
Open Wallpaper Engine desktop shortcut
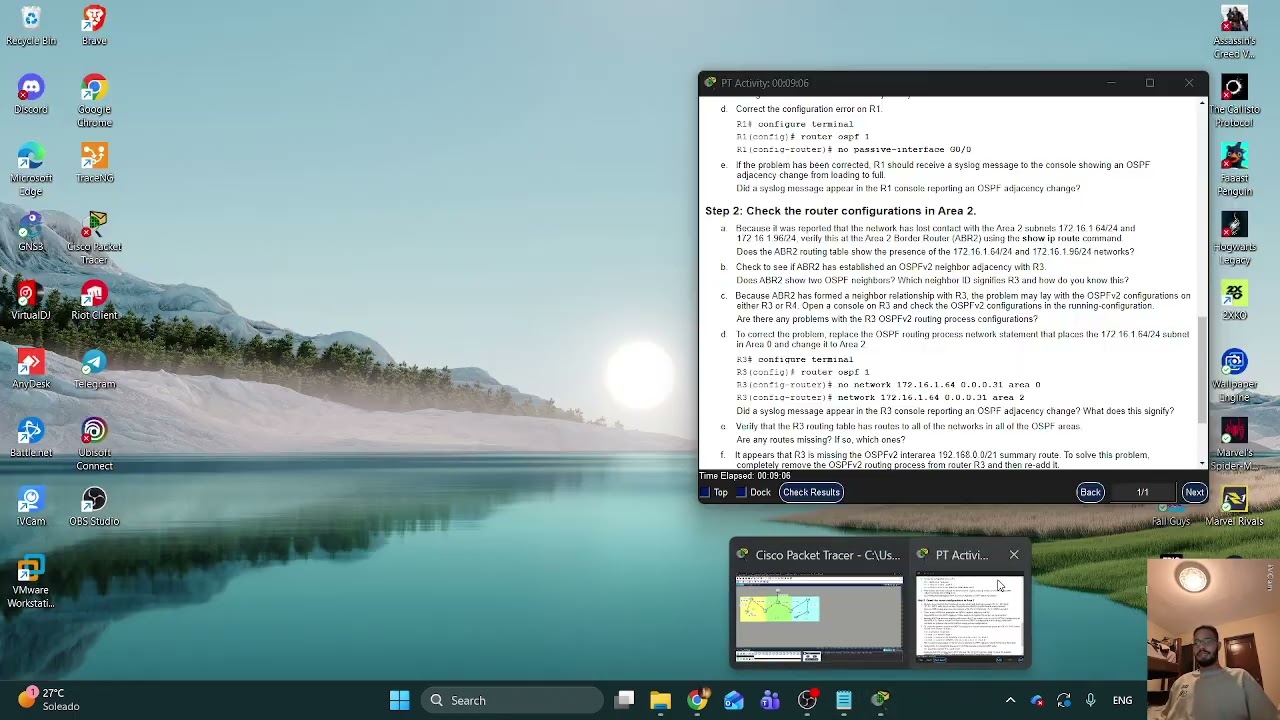1234,376
